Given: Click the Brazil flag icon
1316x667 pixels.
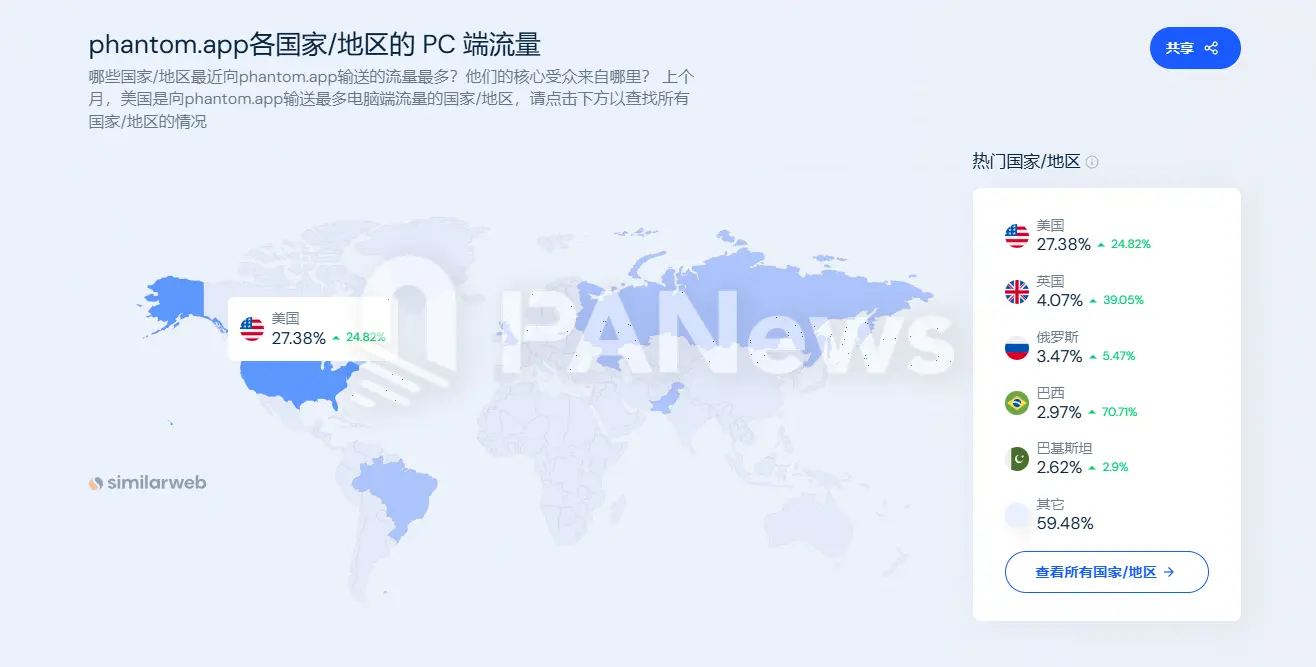Looking at the screenshot, I should point(1017,403).
